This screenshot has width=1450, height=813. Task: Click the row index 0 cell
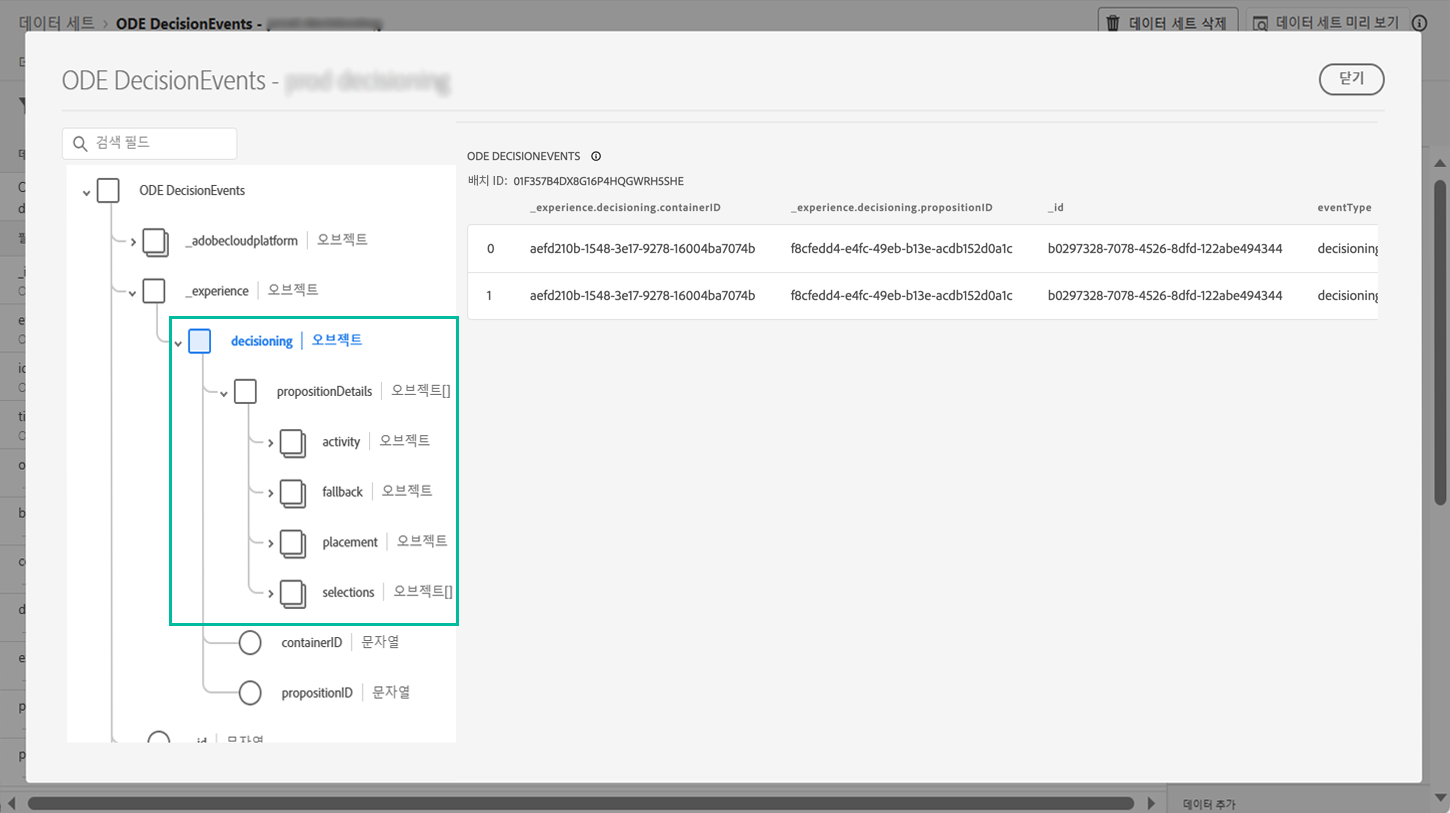point(490,248)
